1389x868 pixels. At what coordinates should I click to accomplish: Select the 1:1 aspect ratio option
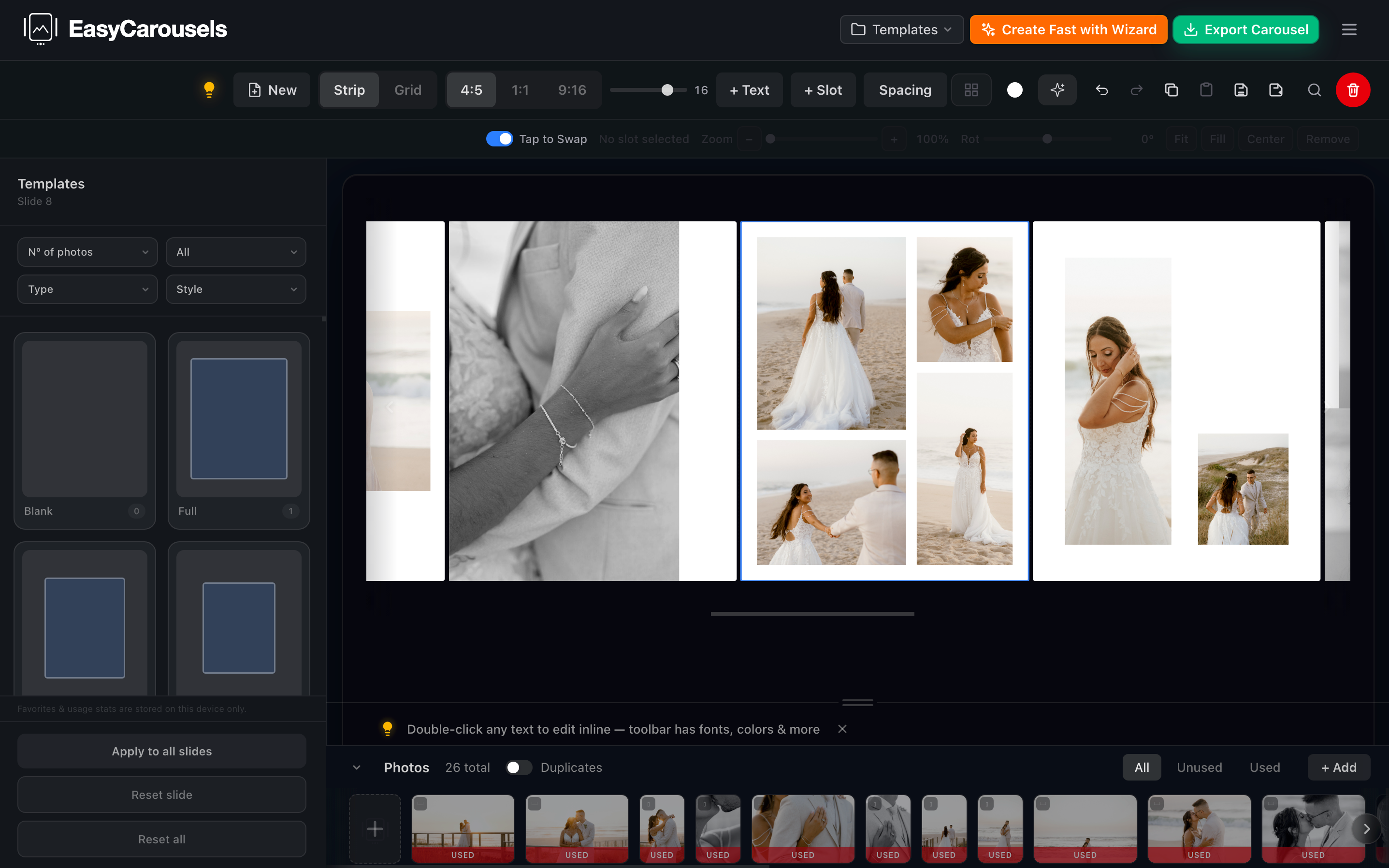520,90
